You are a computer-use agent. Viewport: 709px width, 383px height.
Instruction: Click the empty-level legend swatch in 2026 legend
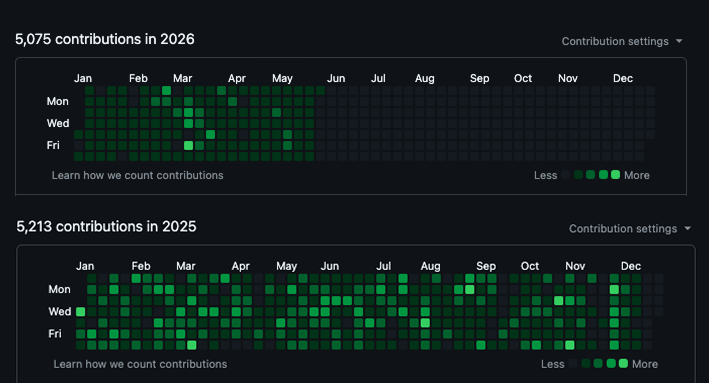click(566, 175)
